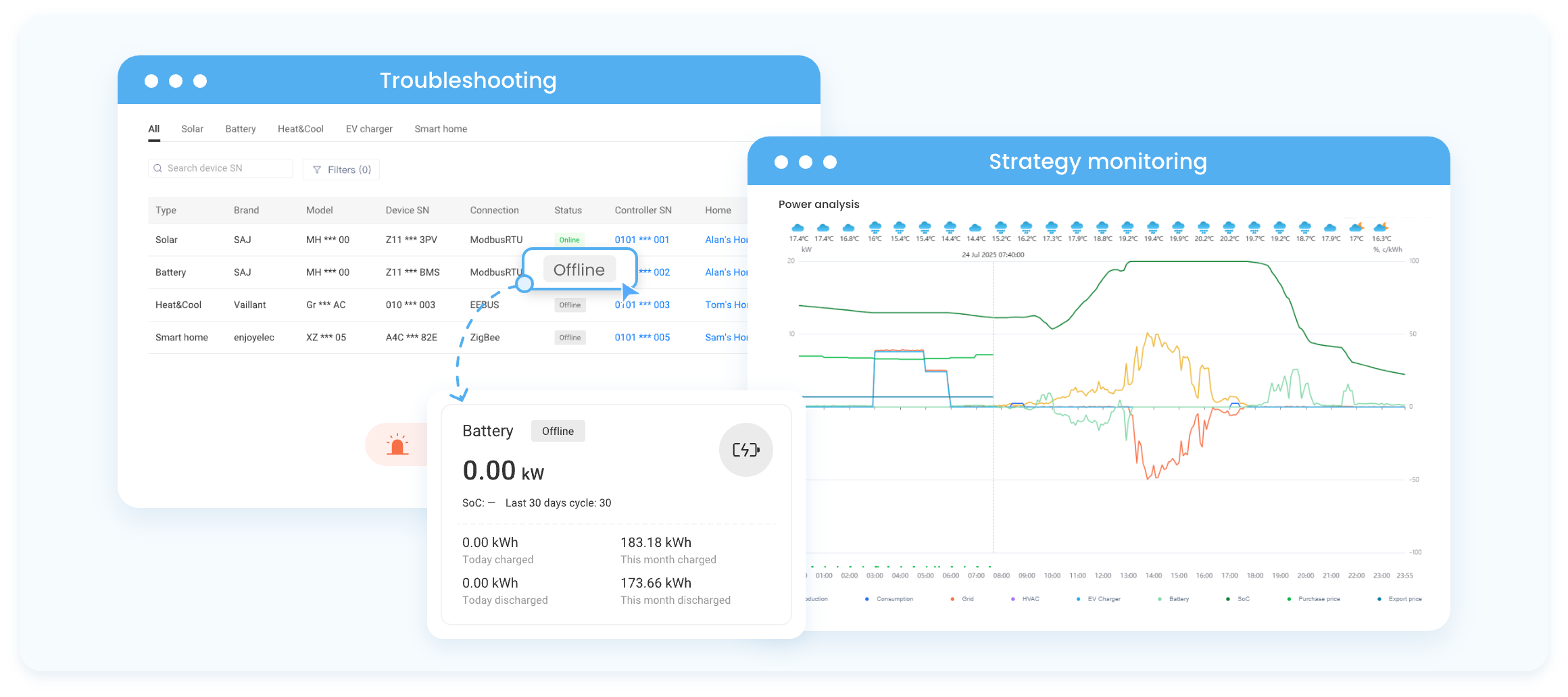Image resolution: width=1568 pixels, height=697 pixels.
Task: Switch to the Battery tab
Action: coord(241,129)
